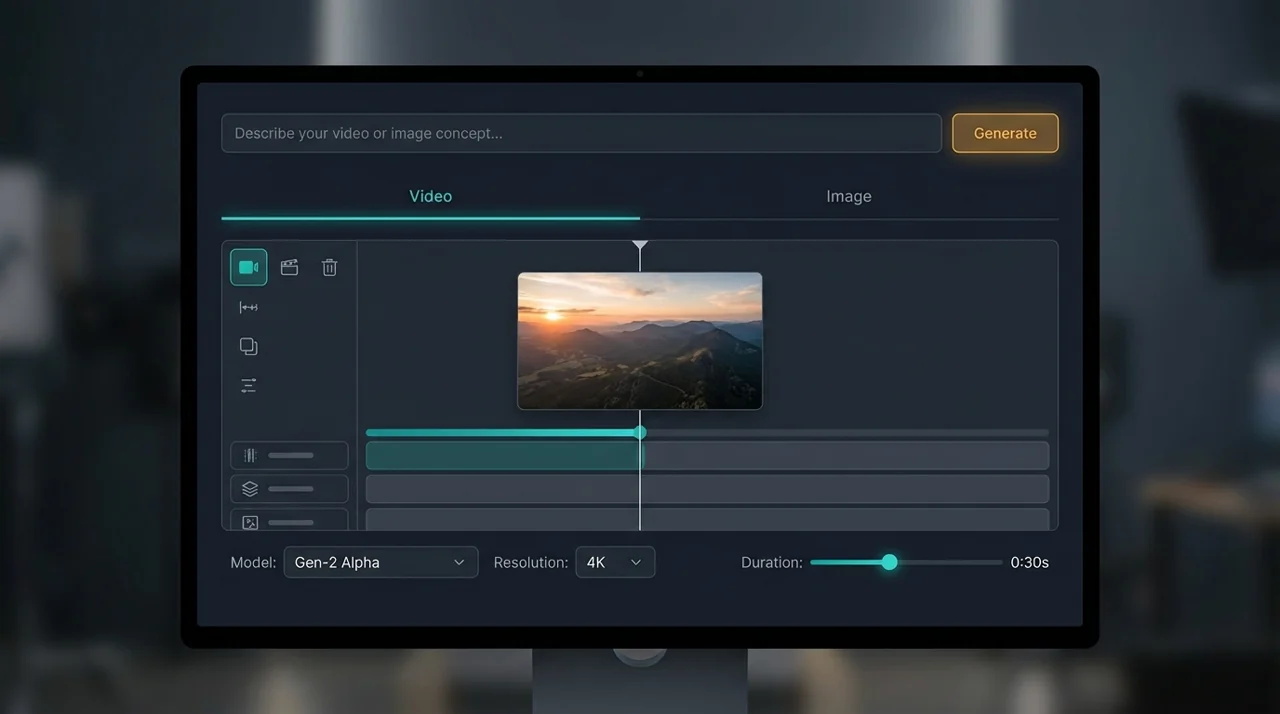
Task: Click the 0:30s duration value
Action: click(x=1029, y=562)
